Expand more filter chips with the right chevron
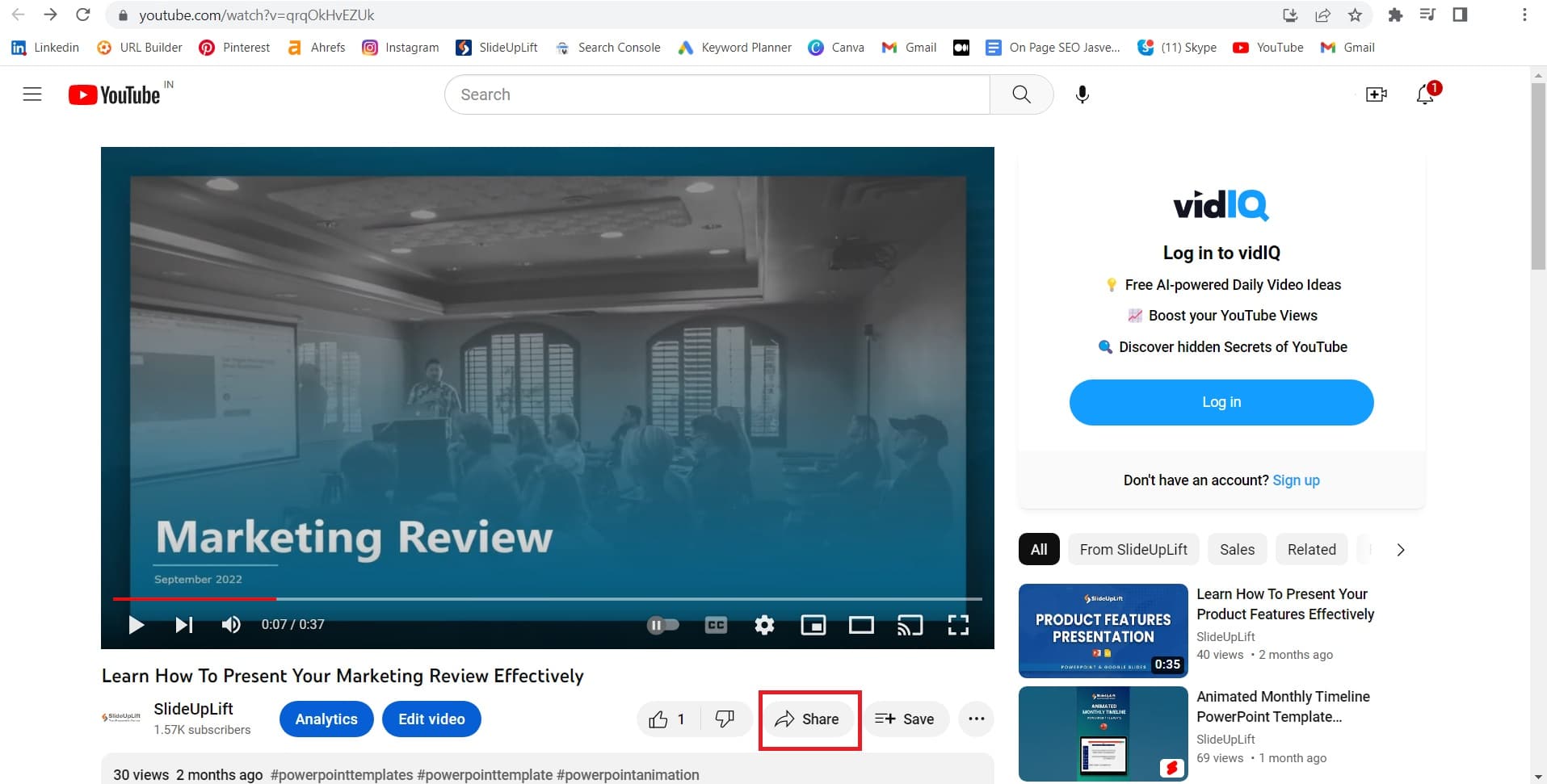 [1400, 549]
